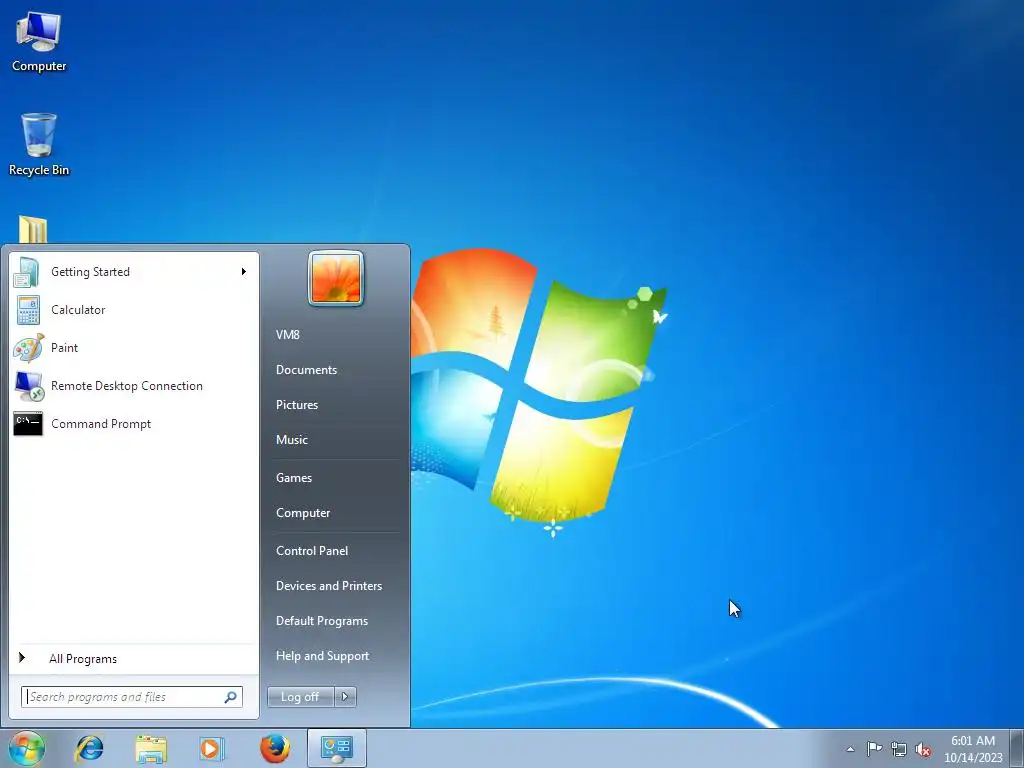This screenshot has width=1024, height=768.
Task: Open the Action Center flag icon
Action: click(x=874, y=749)
